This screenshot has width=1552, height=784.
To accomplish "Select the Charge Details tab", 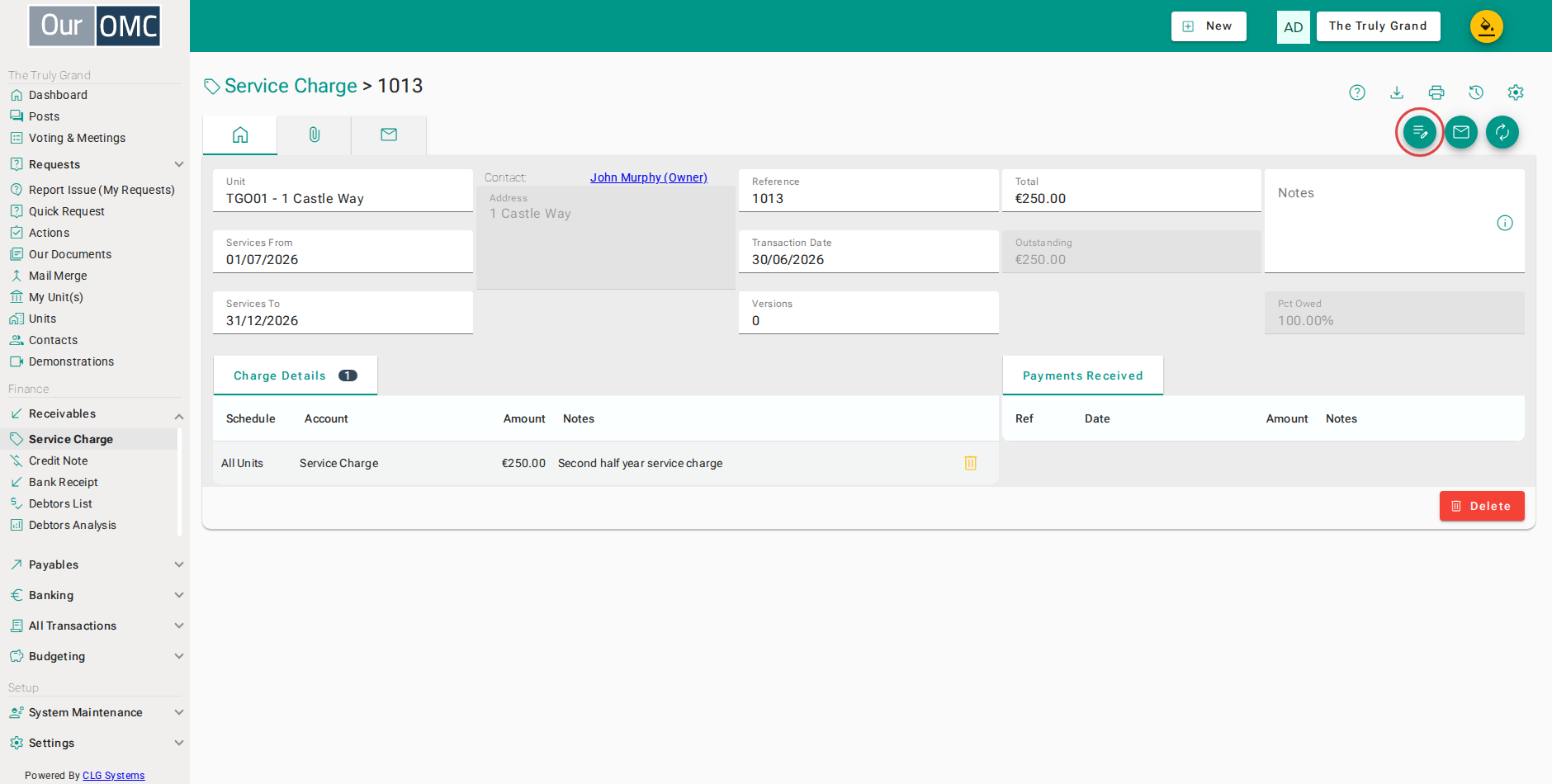I will pyautogui.click(x=296, y=375).
